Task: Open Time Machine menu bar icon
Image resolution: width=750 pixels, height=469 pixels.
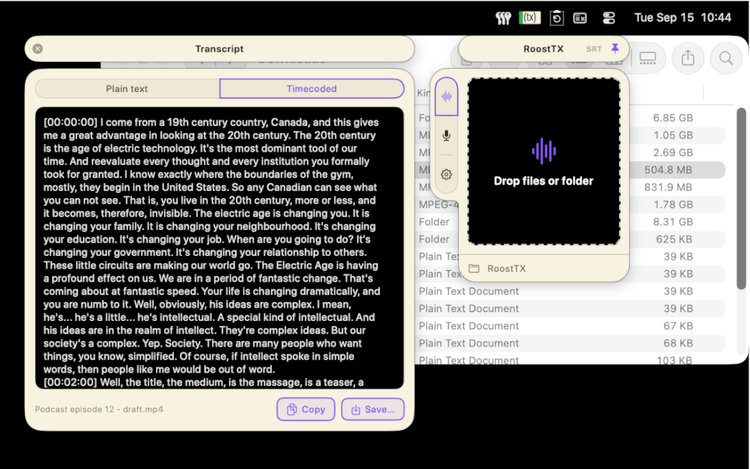Action: [556, 18]
